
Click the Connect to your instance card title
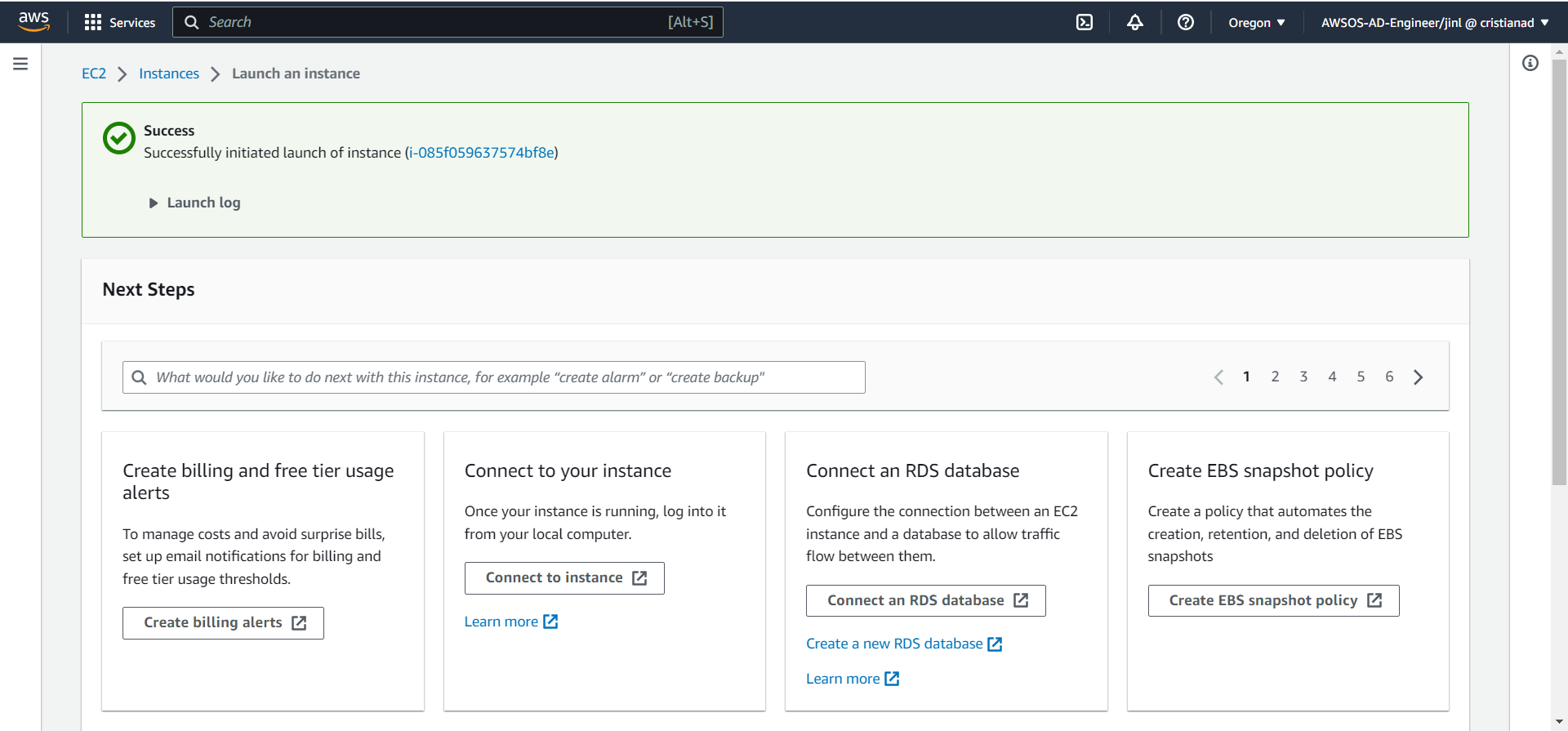[x=568, y=470]
